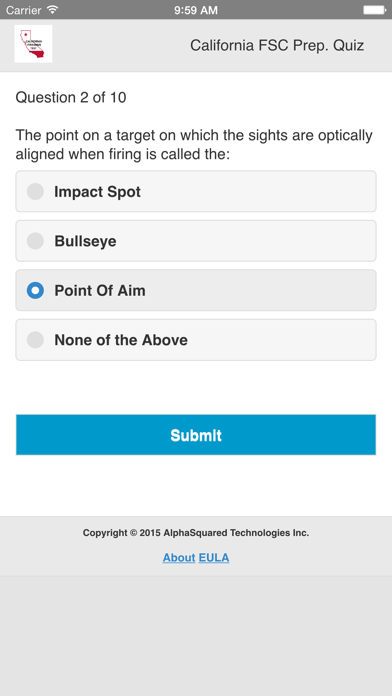
Task: Submit the quiz answer
Action: click(x=196, y=435)
